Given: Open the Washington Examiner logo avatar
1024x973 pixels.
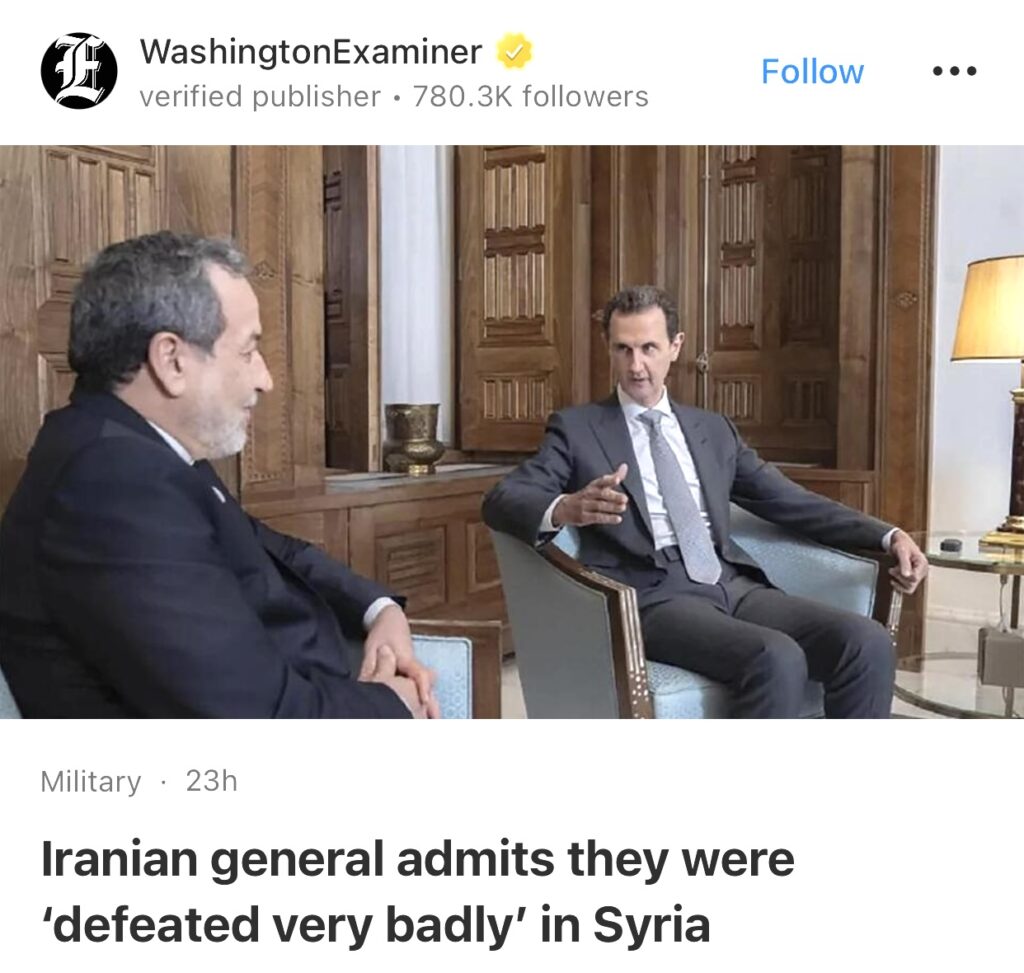Looking at the screenshot, I should tap(79, 70).
